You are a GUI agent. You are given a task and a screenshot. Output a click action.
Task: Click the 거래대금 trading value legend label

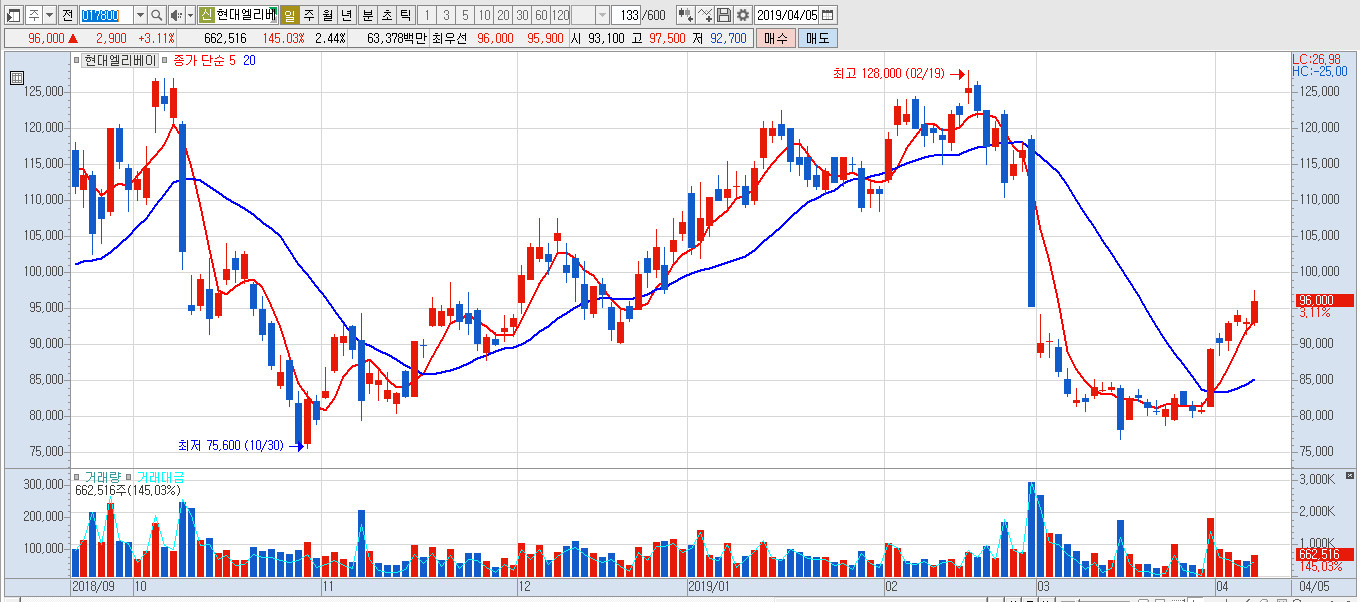coord(160,477)
